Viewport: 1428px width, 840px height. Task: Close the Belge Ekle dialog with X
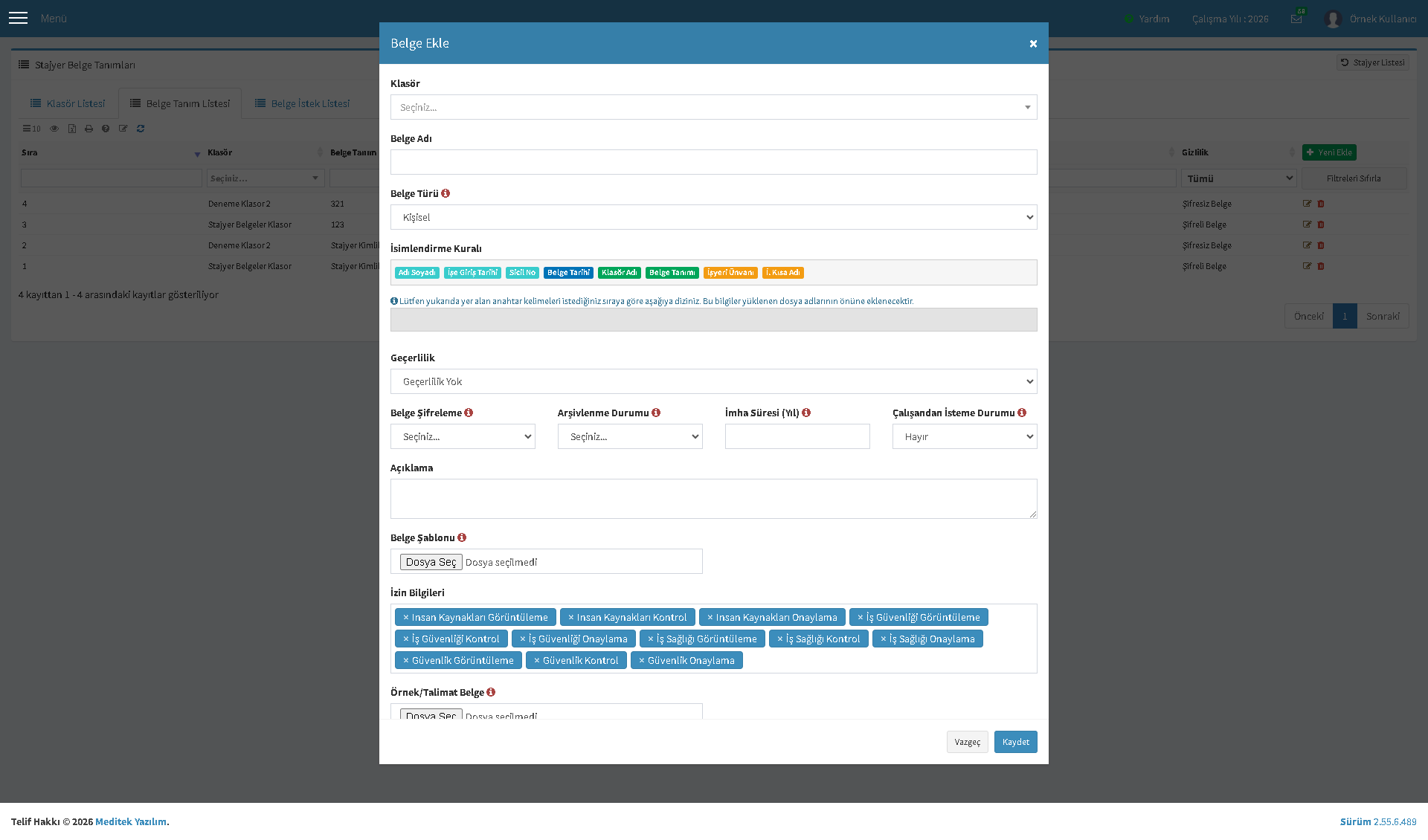(1033, 44)
